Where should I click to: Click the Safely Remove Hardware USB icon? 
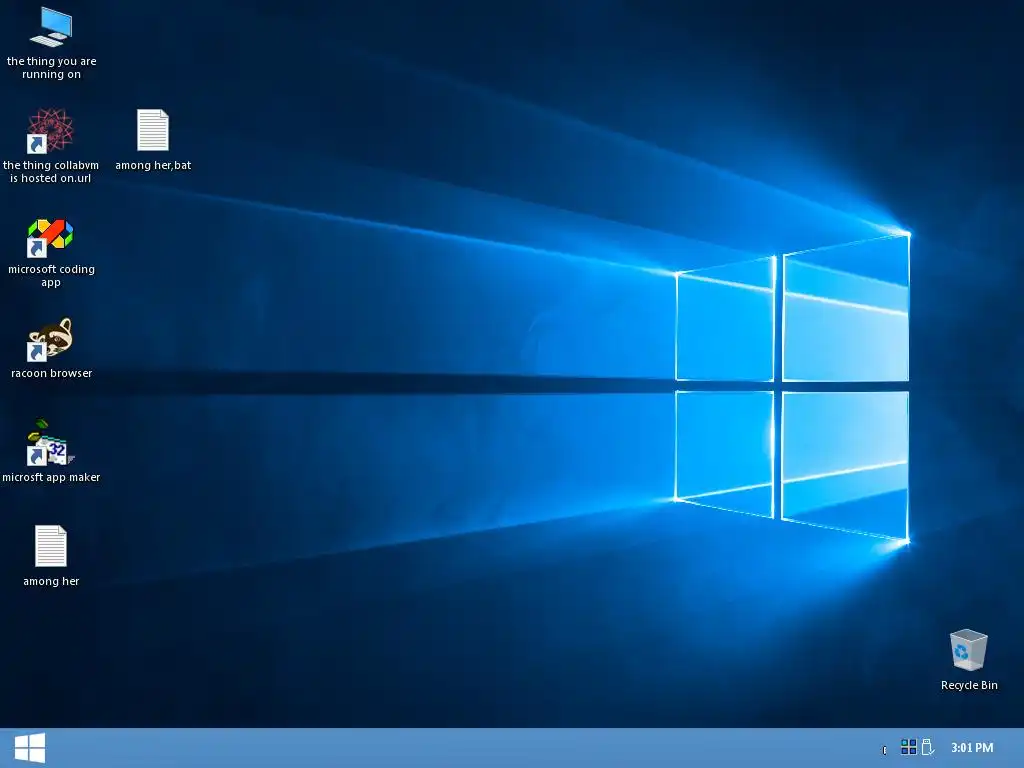pyautogui.click(x=927, y=747)
